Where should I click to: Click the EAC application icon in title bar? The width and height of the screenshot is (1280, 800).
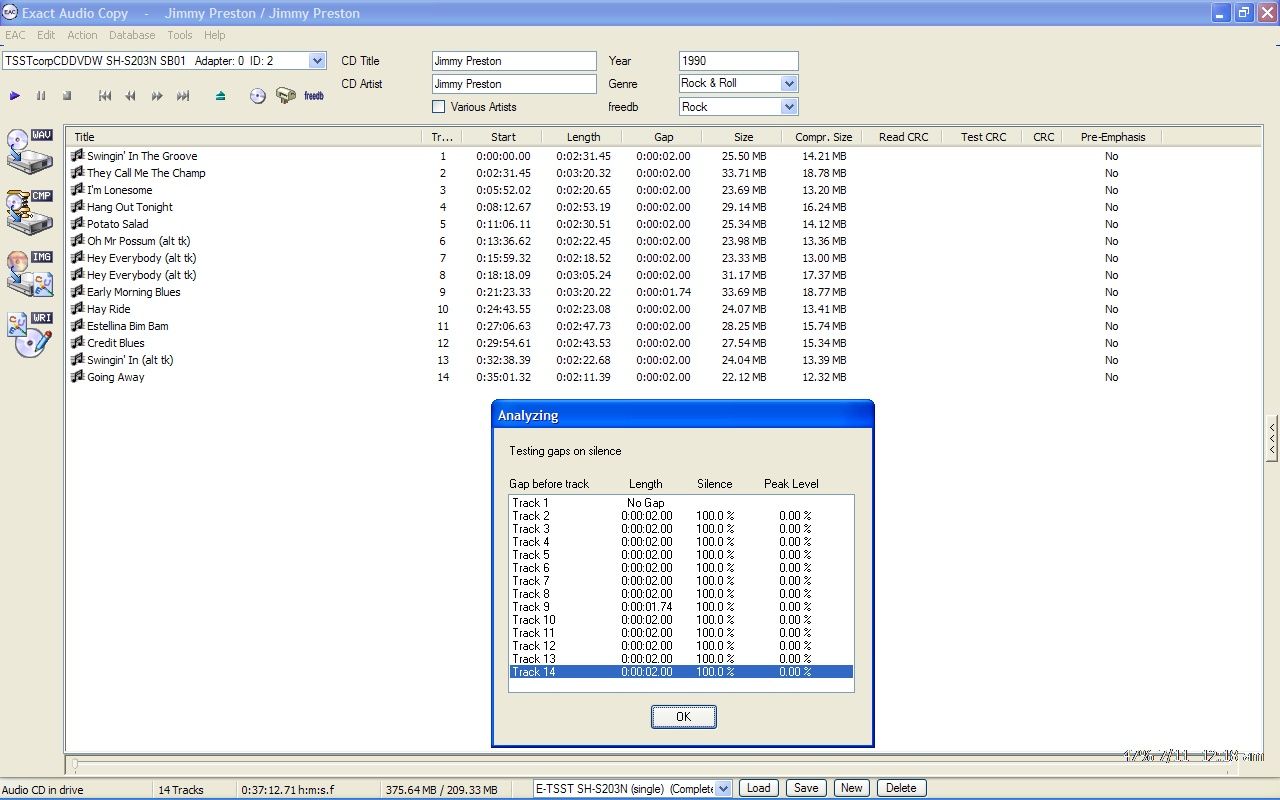pos(10,13)
